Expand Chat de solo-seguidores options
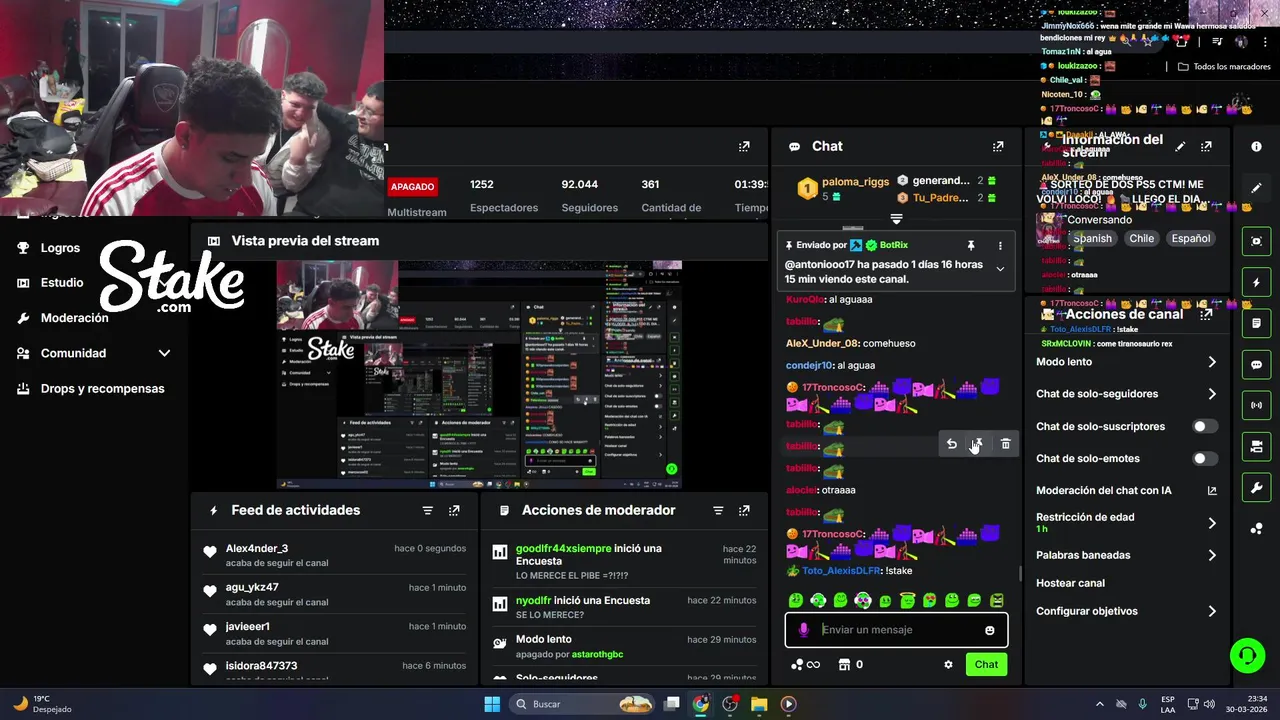The height and width of the screenshot is (720, 1280). [x=1212, y=394]
